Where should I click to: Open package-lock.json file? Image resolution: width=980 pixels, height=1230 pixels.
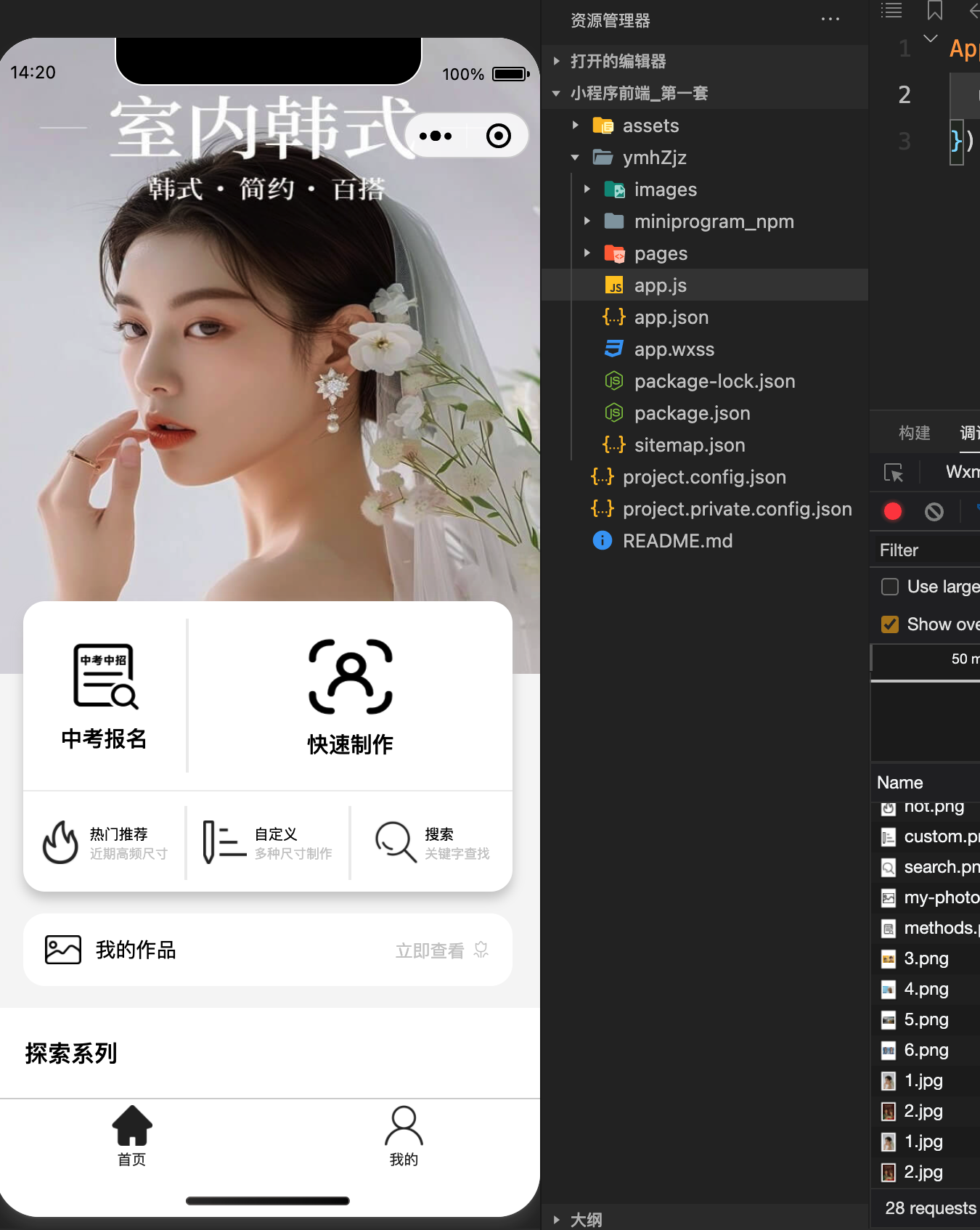coord(705,381)
